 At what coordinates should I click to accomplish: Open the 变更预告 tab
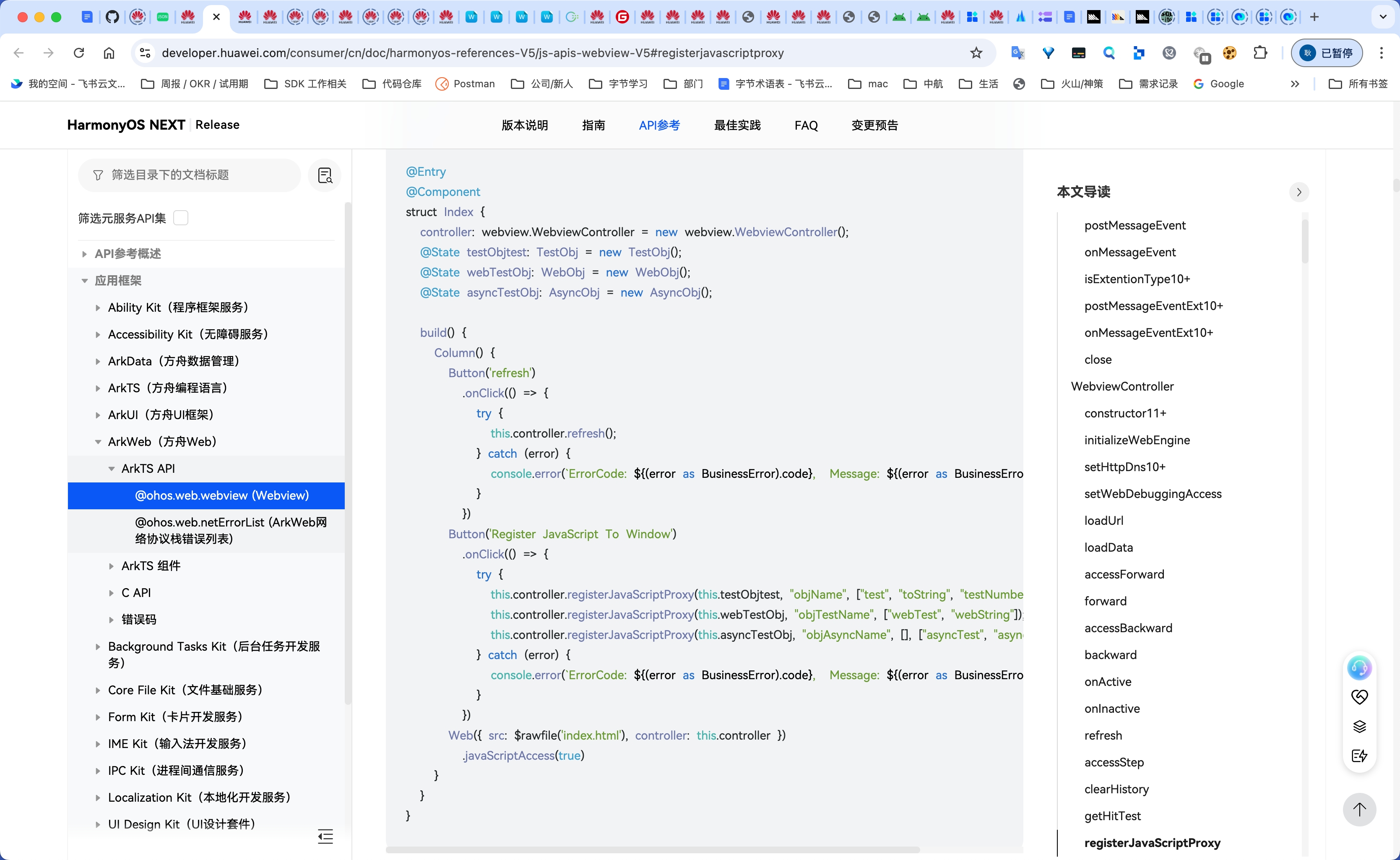[x=874, y=125]
